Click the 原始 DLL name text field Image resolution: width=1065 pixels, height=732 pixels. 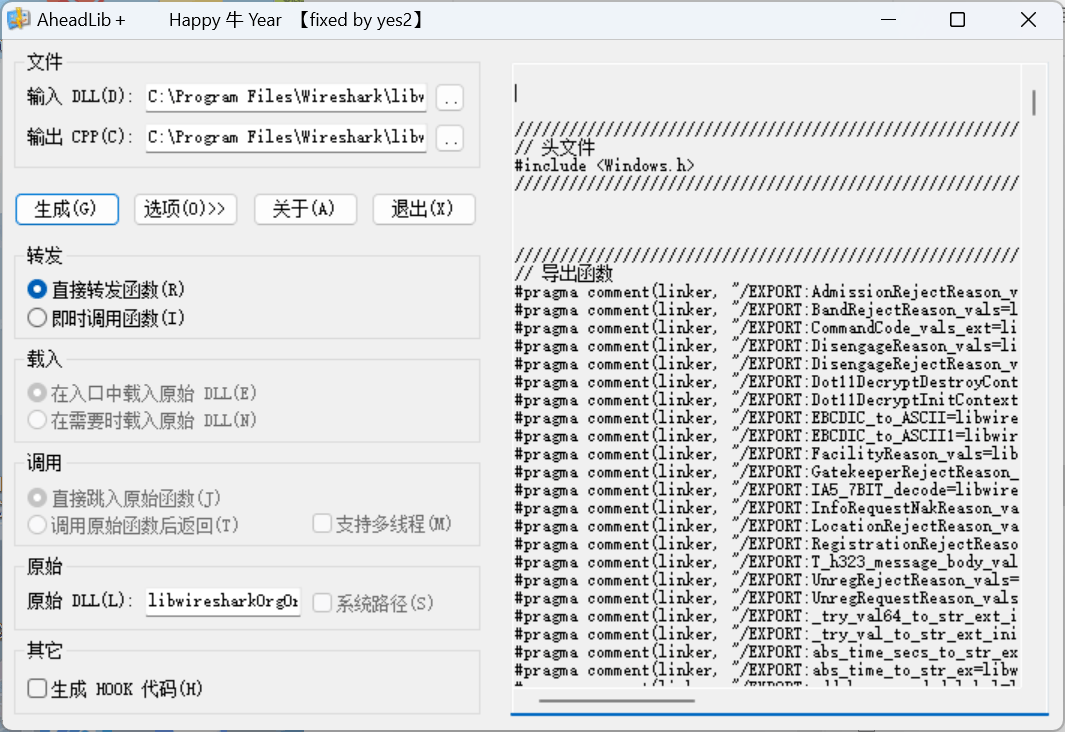click(223, 602)
